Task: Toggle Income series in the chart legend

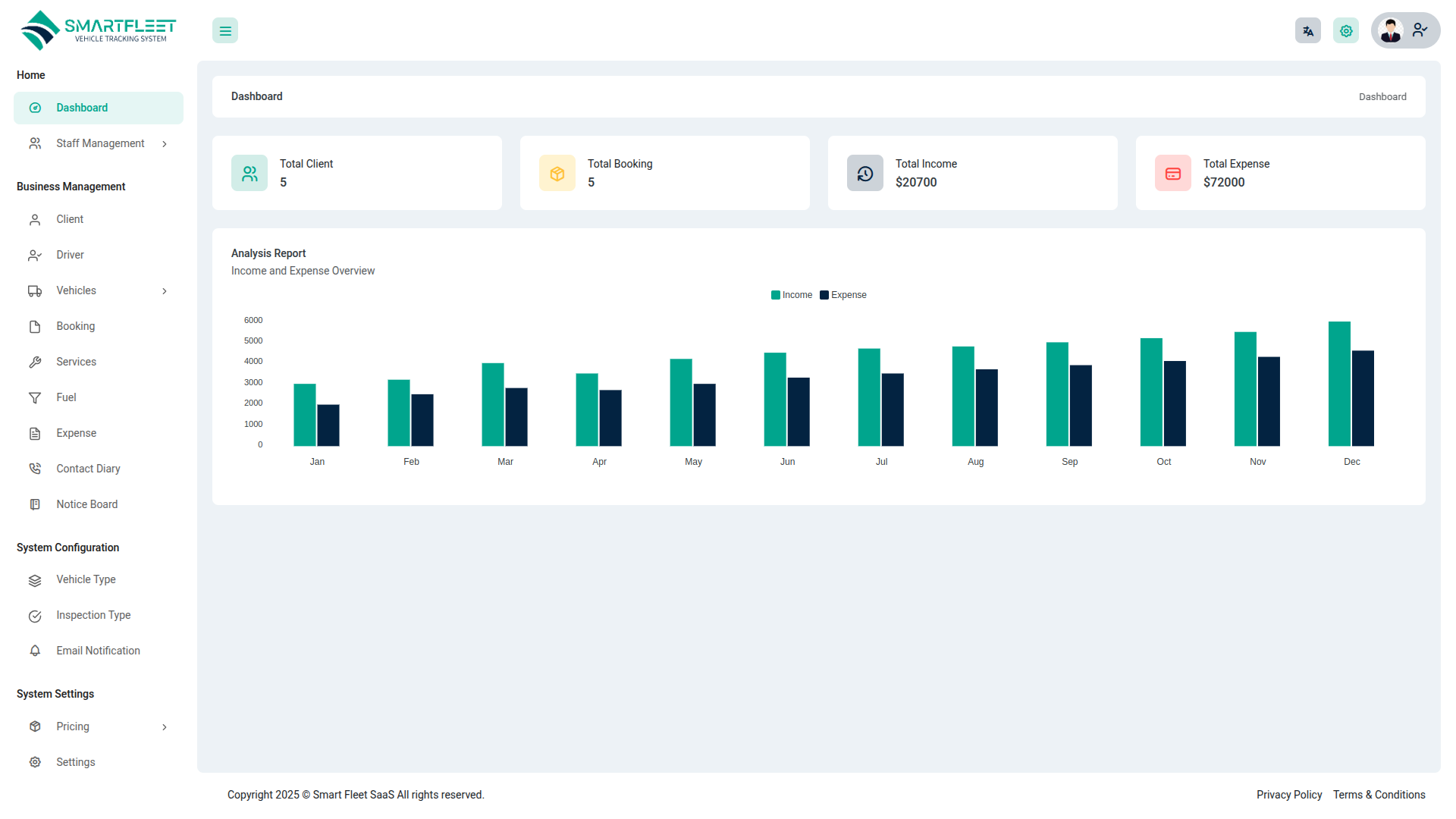Action: (792, 295)
